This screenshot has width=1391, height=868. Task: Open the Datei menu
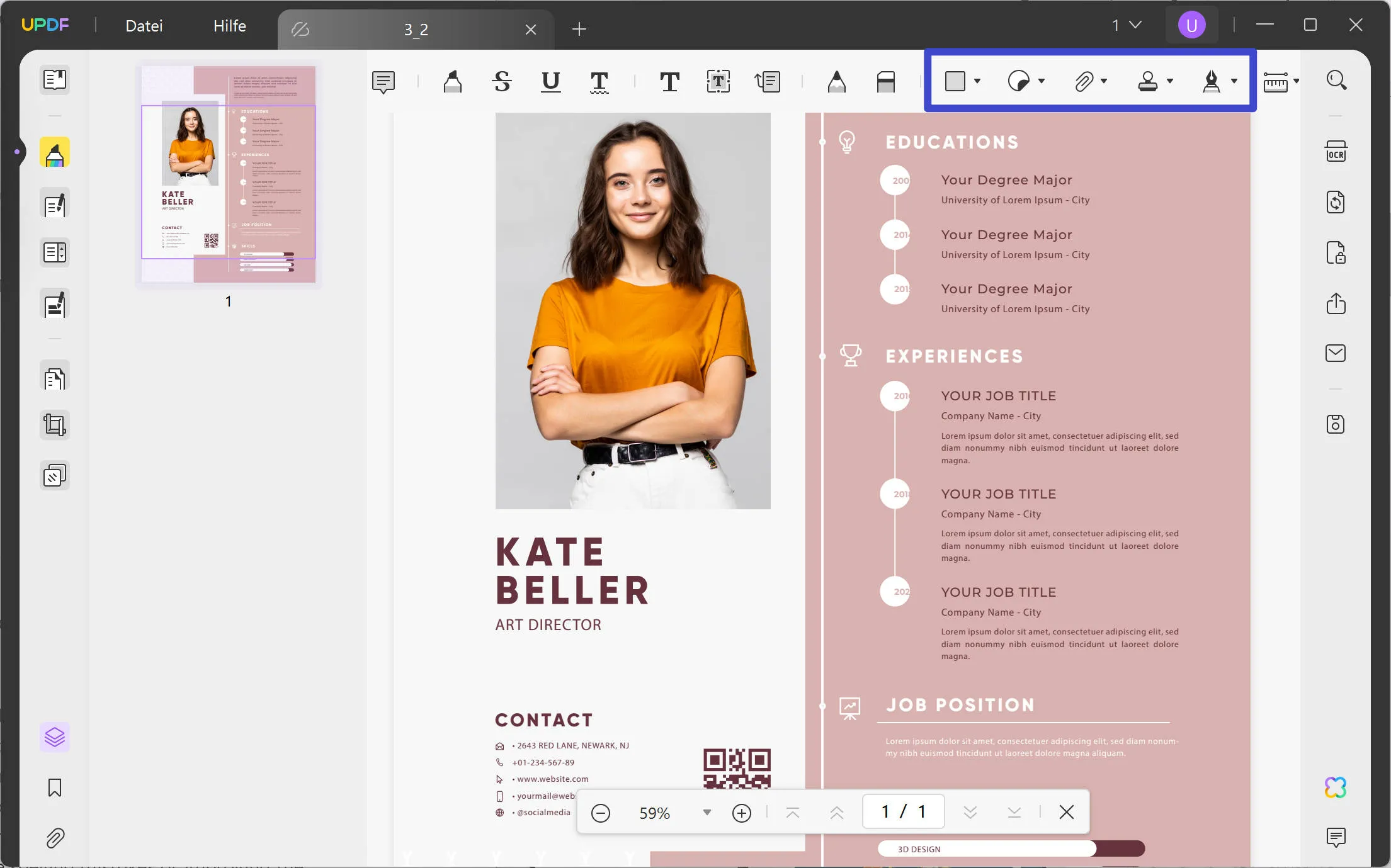click(144, 26)
